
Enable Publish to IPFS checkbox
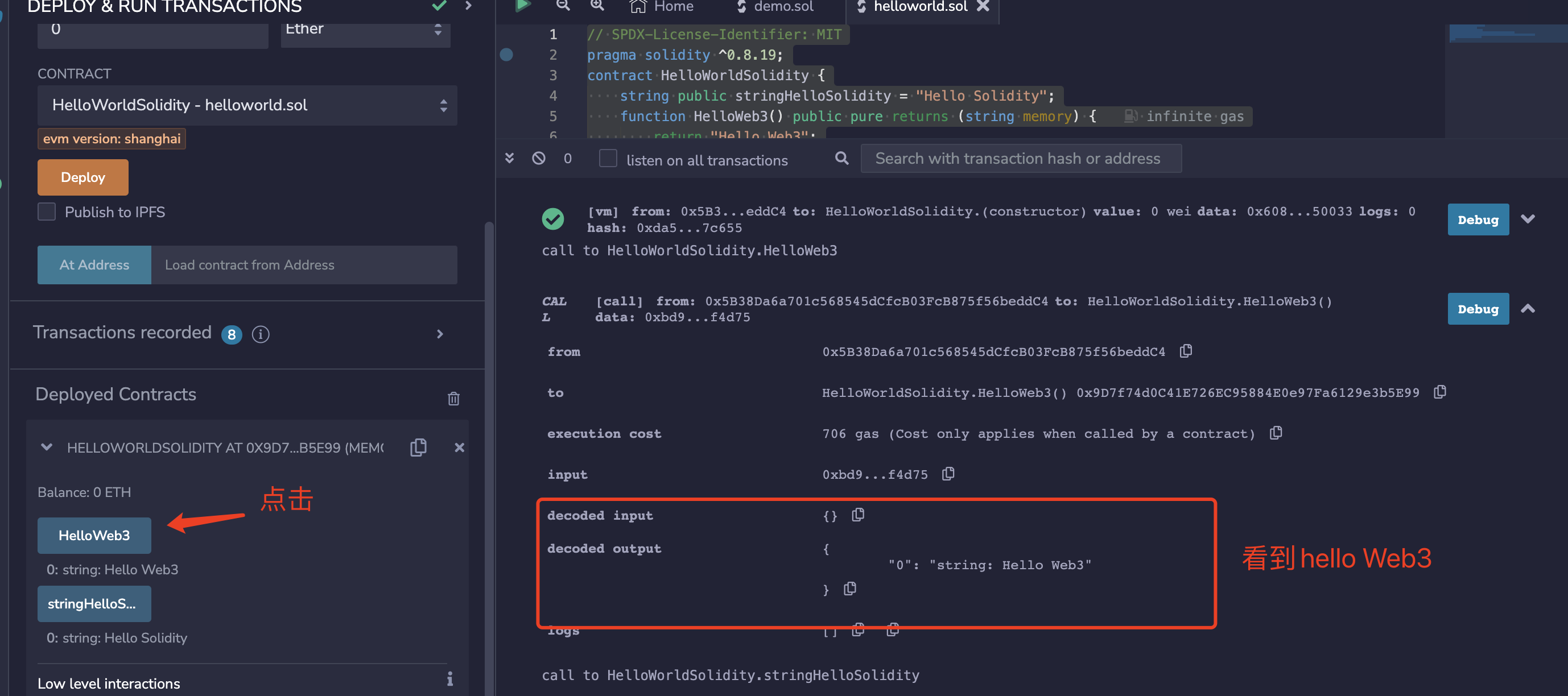point(47,212)
